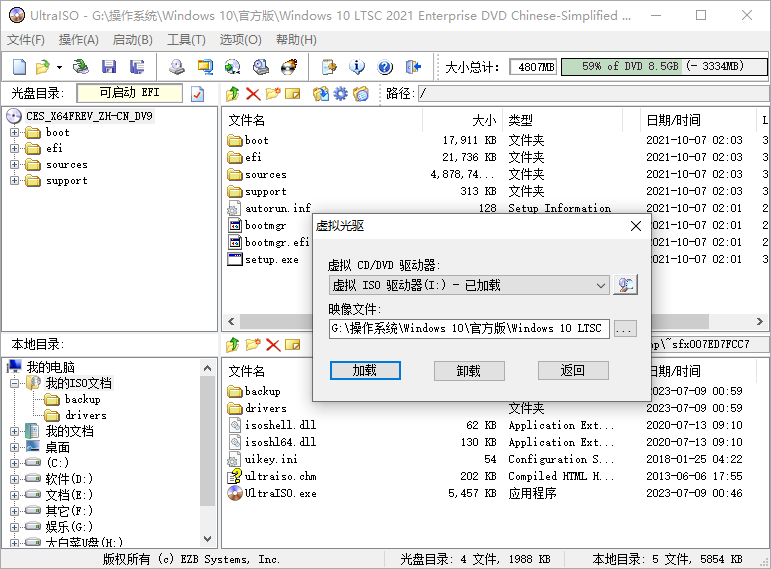Click the red X delete icon in disc pane
Viewport: 771px width, 569px height.
[x=253, y=94]
